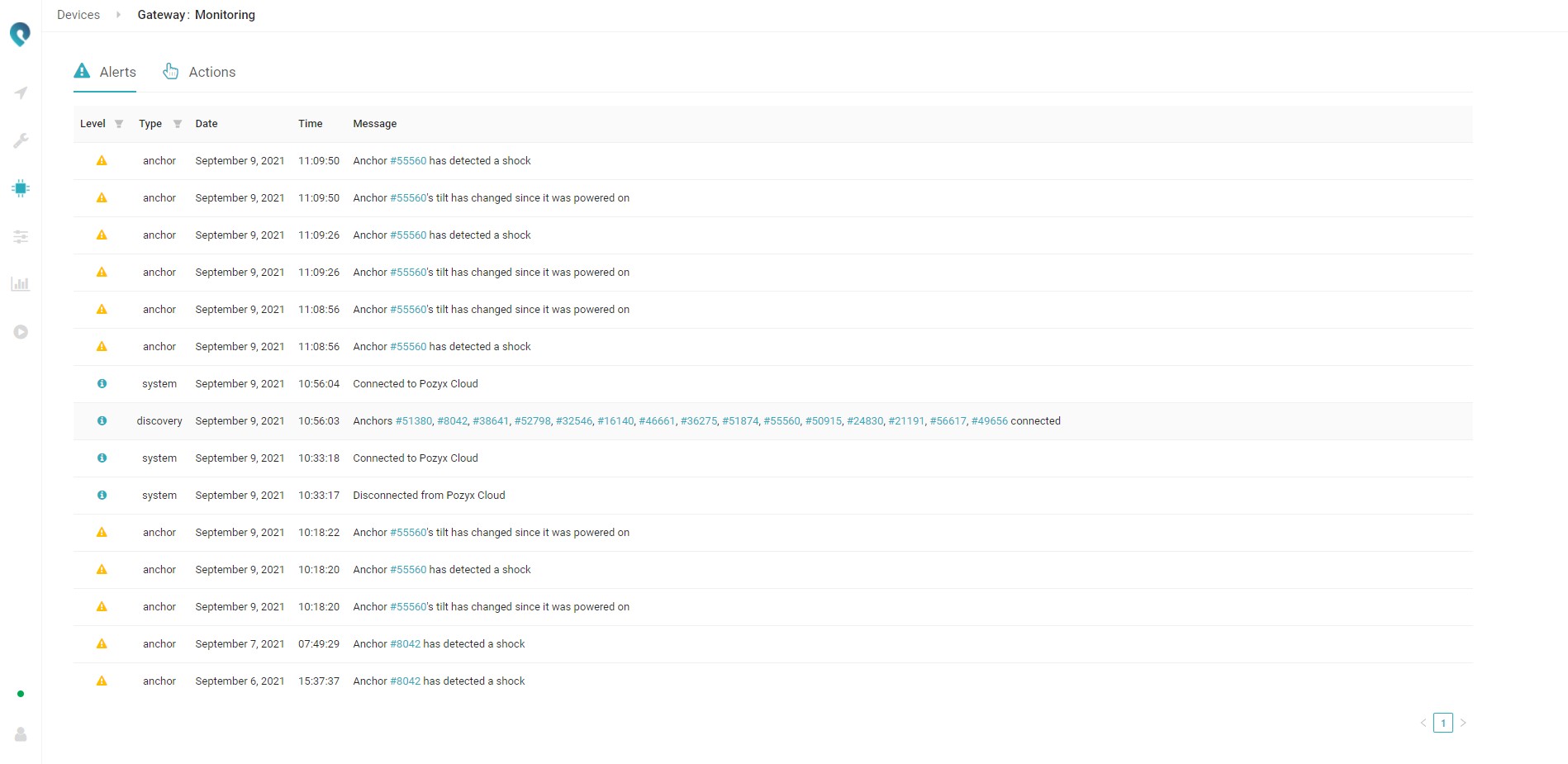Open the Type column filter

pos(177,124)
